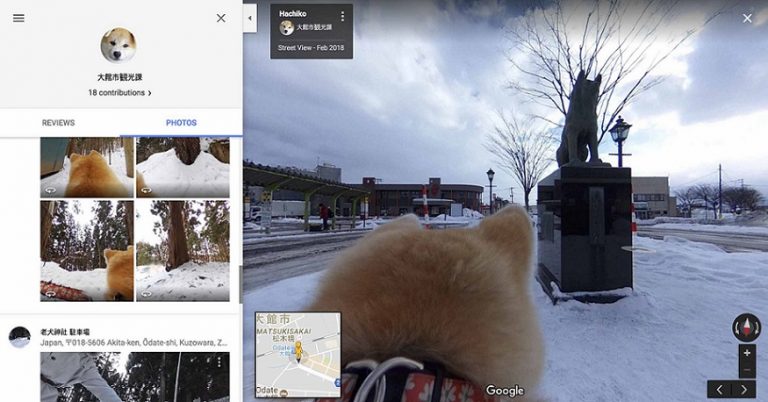
Task: Zoom in with the plus button
Action: pos(746,353)
